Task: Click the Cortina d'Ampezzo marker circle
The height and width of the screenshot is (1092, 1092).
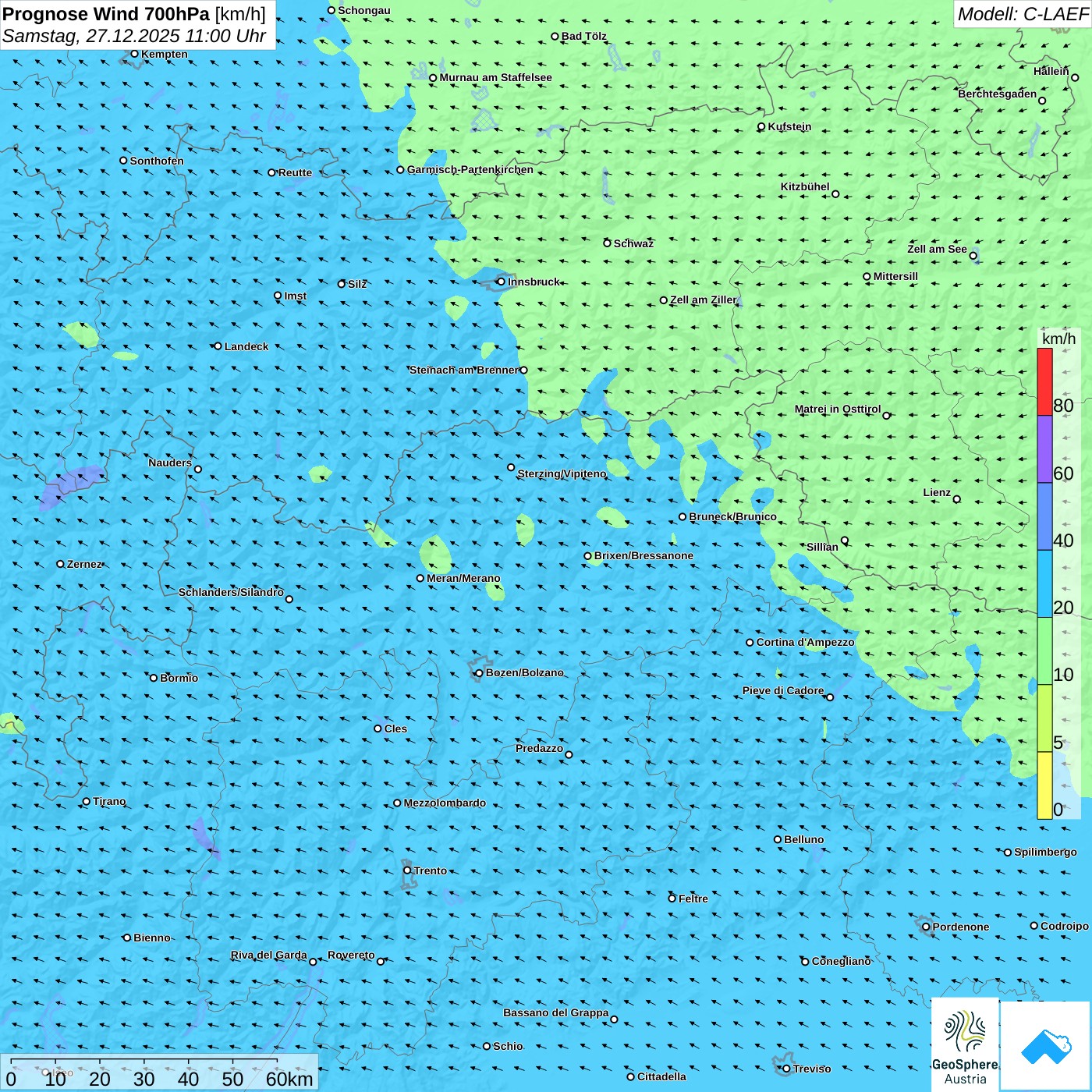Action: (x=750, y=643)
